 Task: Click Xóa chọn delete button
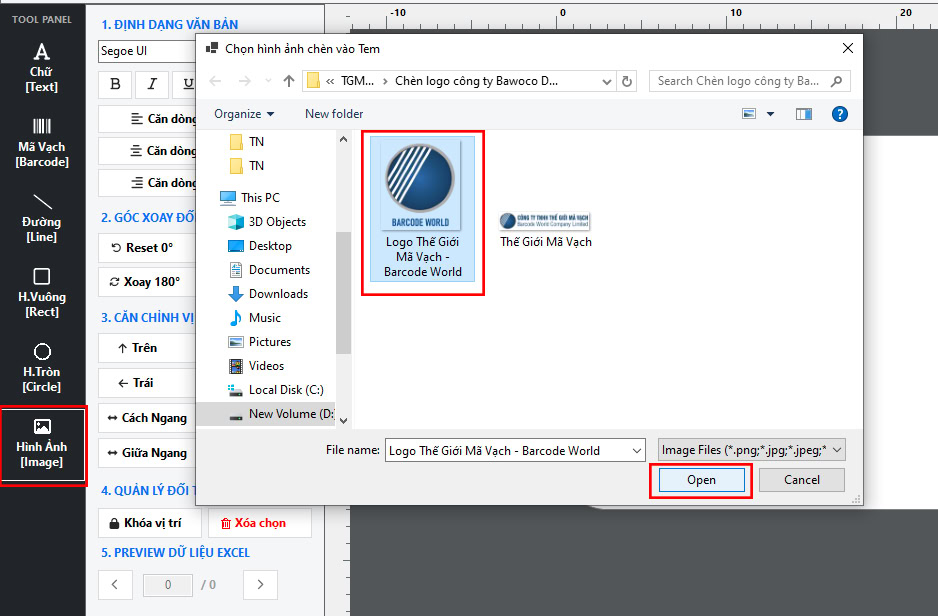click(260, 523)
